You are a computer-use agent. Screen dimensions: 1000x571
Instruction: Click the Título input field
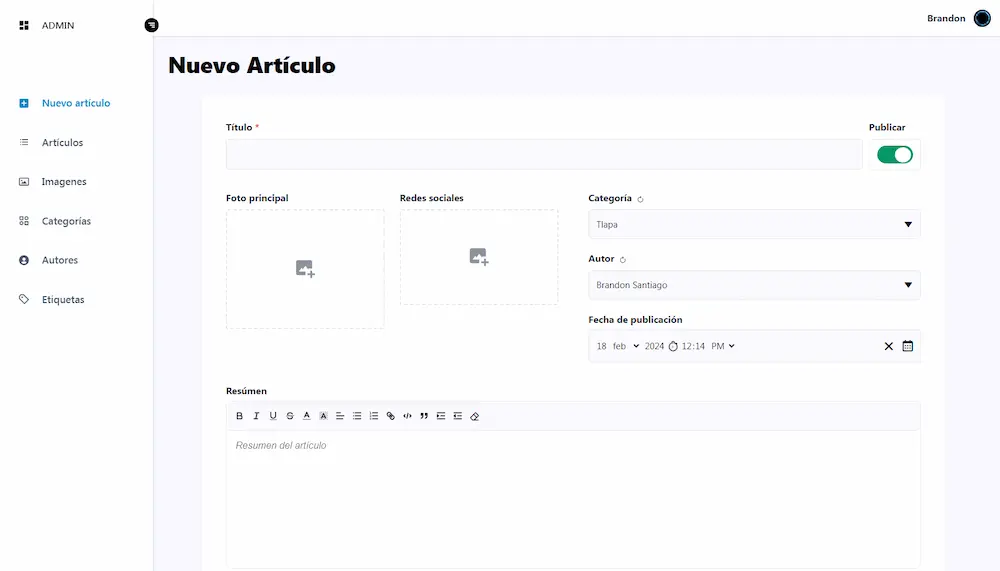coord(543,155)
